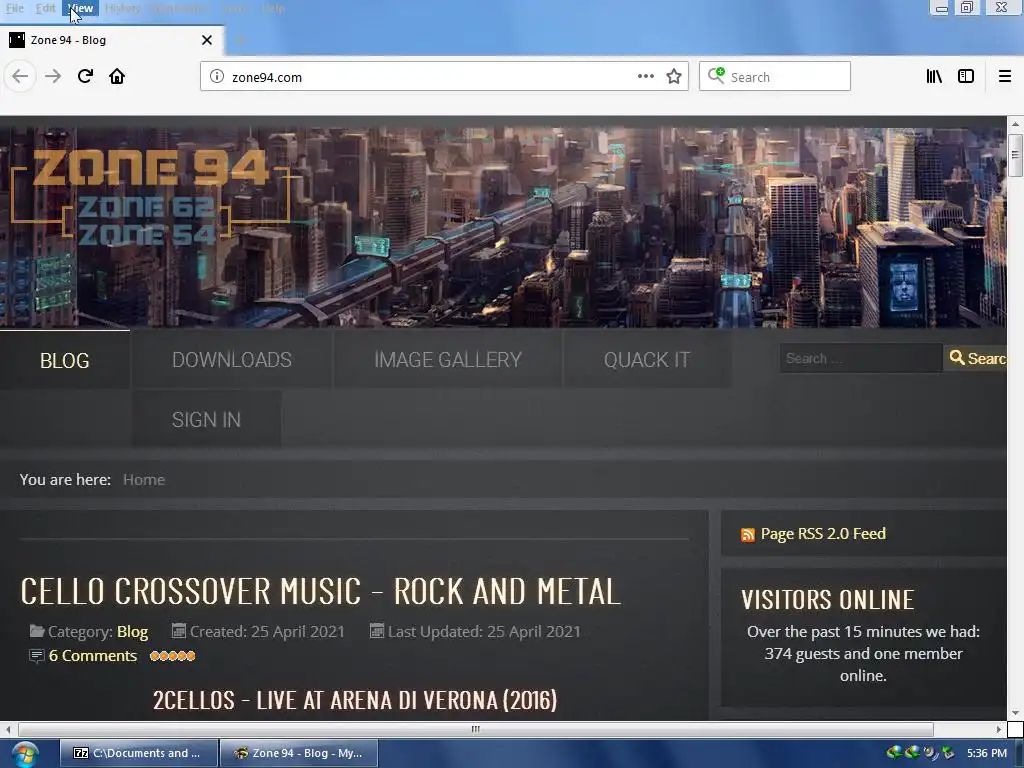The width and height of the screenshot is (1024, 768).
Task: Click the vertical scrollbar up arrow
Action: [x=1015, y=123]
